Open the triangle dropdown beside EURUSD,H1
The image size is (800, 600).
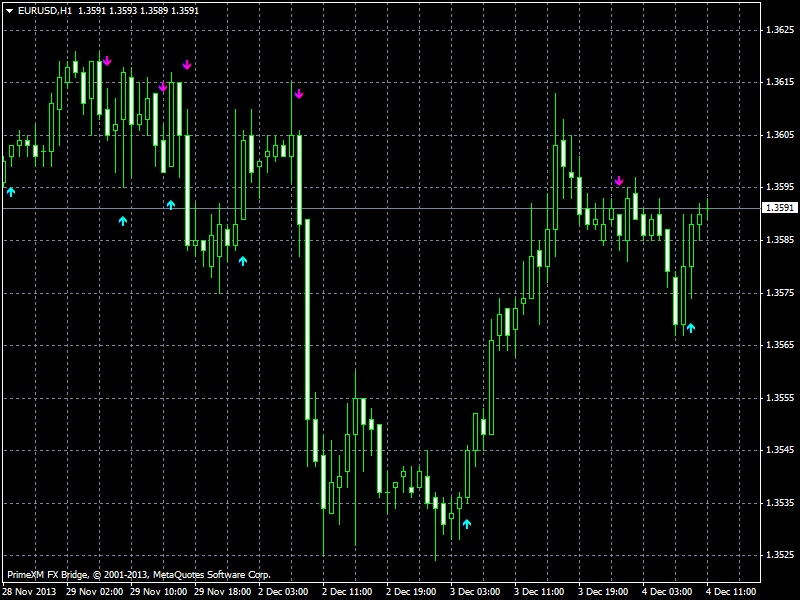pyautogui.click(x=9, y=10)
